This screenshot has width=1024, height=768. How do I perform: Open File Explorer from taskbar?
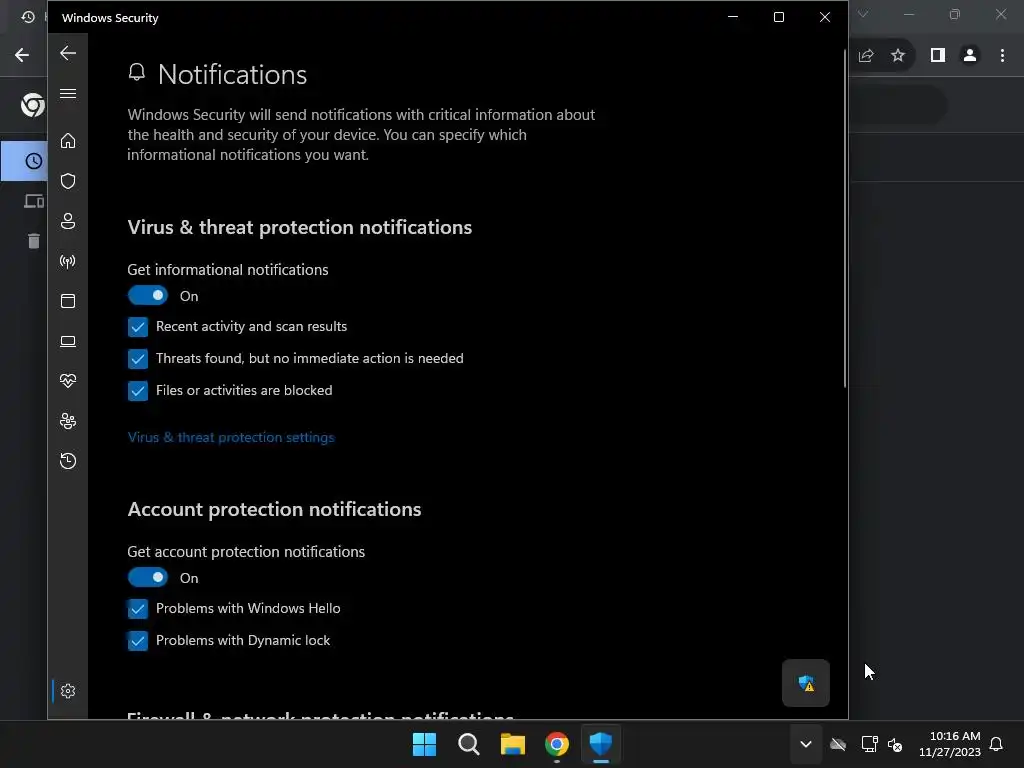pos(513,744)
